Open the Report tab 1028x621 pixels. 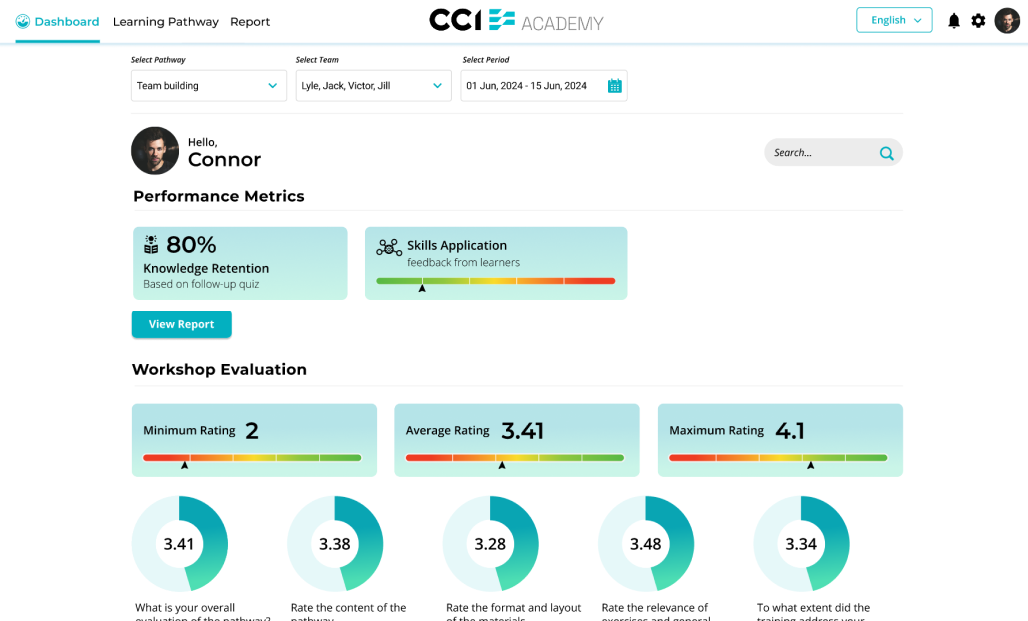(250, 22)
